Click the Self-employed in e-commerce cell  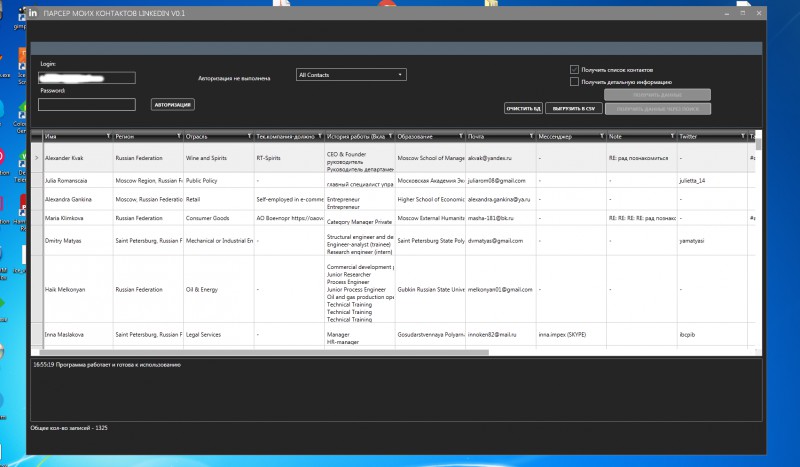[x=289, y=199]
